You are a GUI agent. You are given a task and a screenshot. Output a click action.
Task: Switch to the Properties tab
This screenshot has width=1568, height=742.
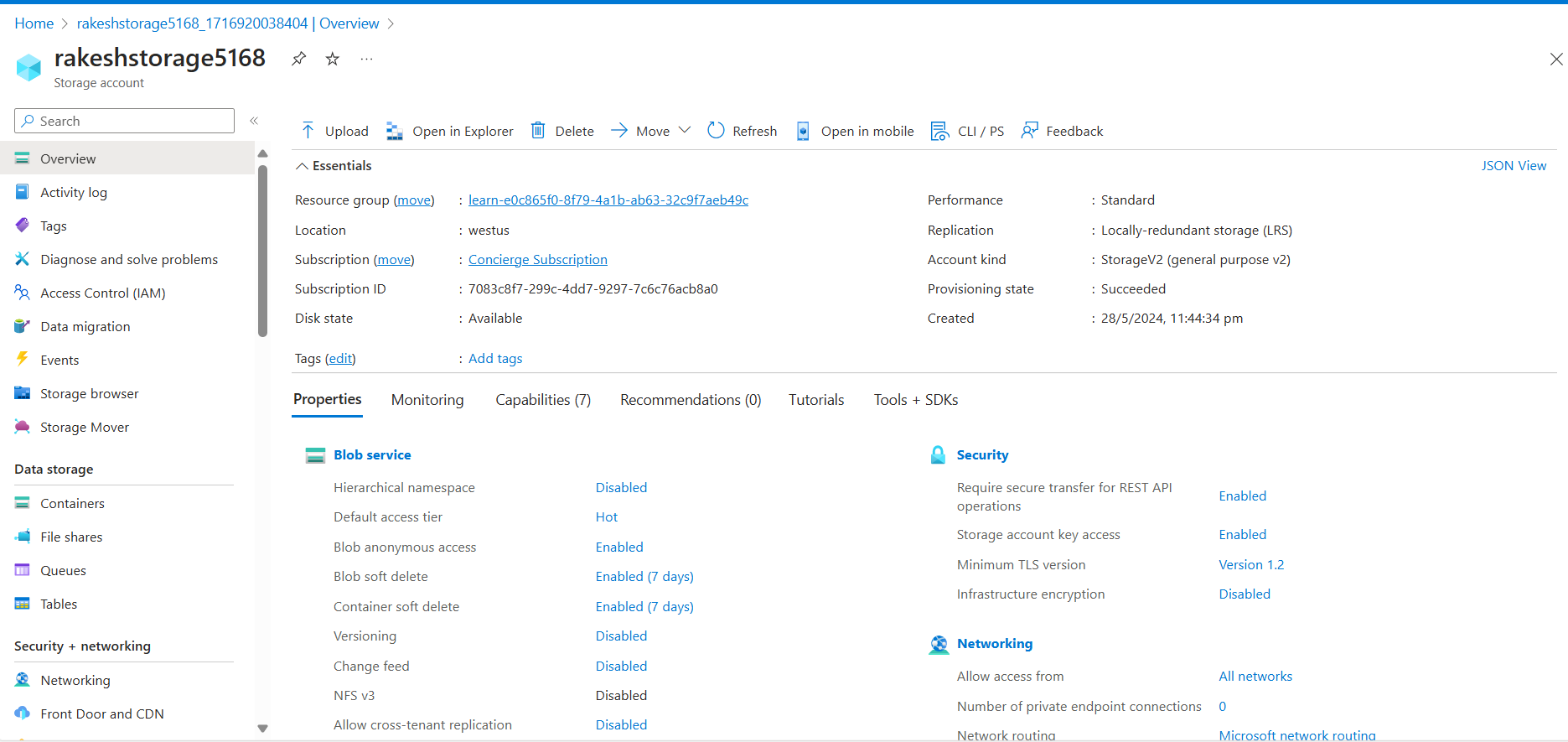pyautogui.click(x=328, y=400)
